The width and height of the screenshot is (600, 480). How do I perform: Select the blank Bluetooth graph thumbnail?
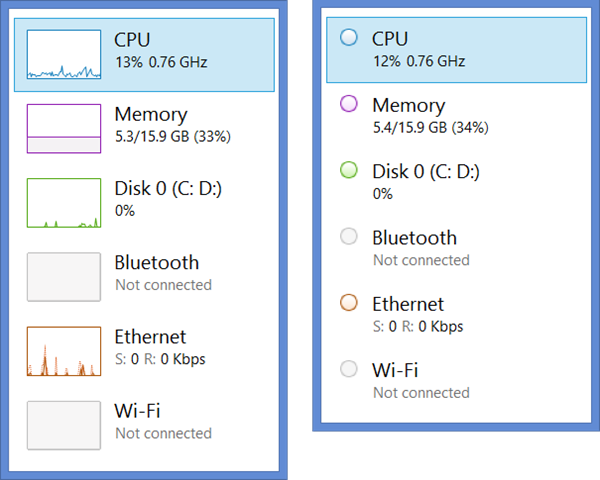[x=64, y=277]
